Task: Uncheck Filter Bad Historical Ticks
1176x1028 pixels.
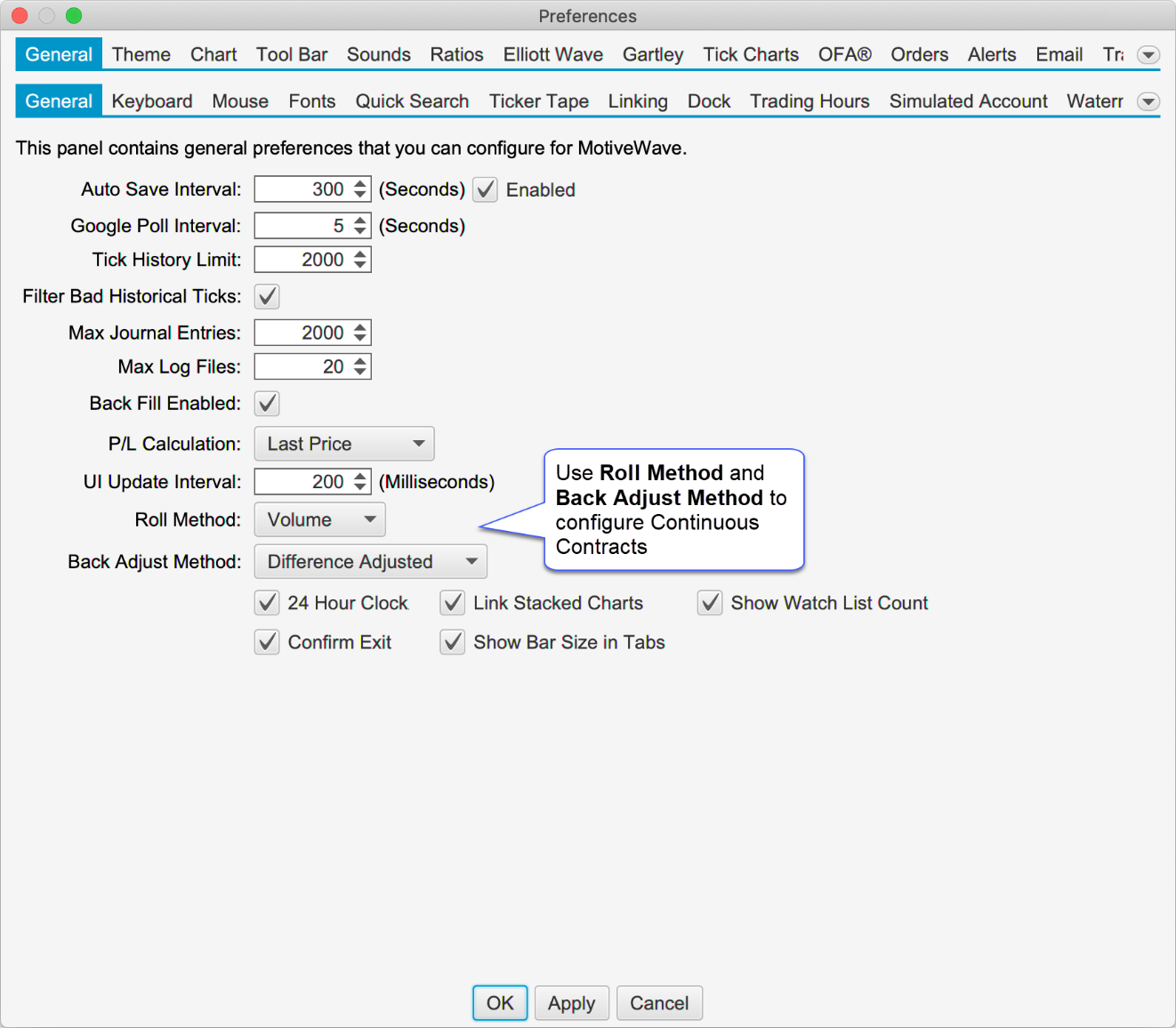Action: [x=267, y=296]
